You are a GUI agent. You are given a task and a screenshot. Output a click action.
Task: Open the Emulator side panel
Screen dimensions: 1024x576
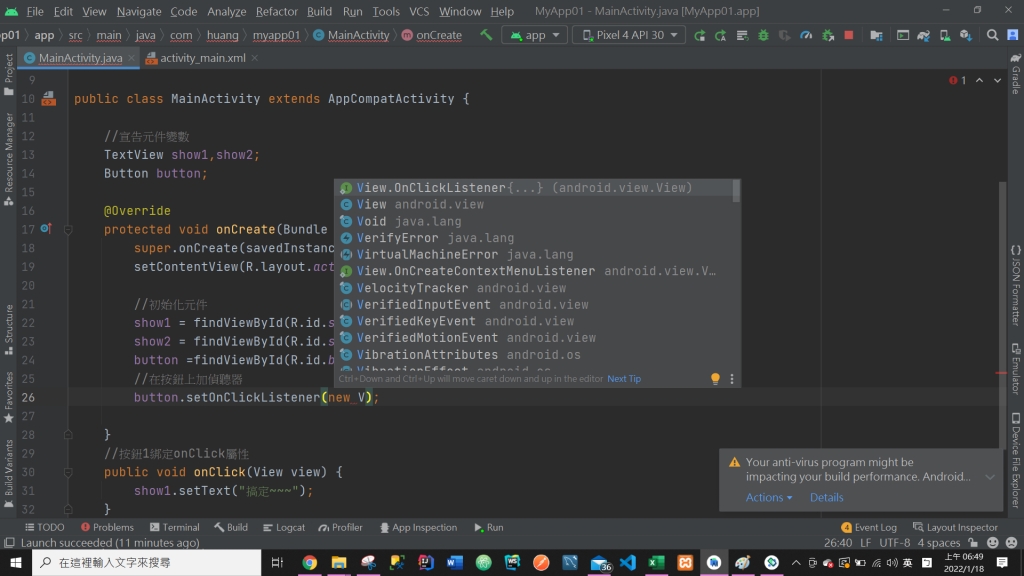(1016, 368)
